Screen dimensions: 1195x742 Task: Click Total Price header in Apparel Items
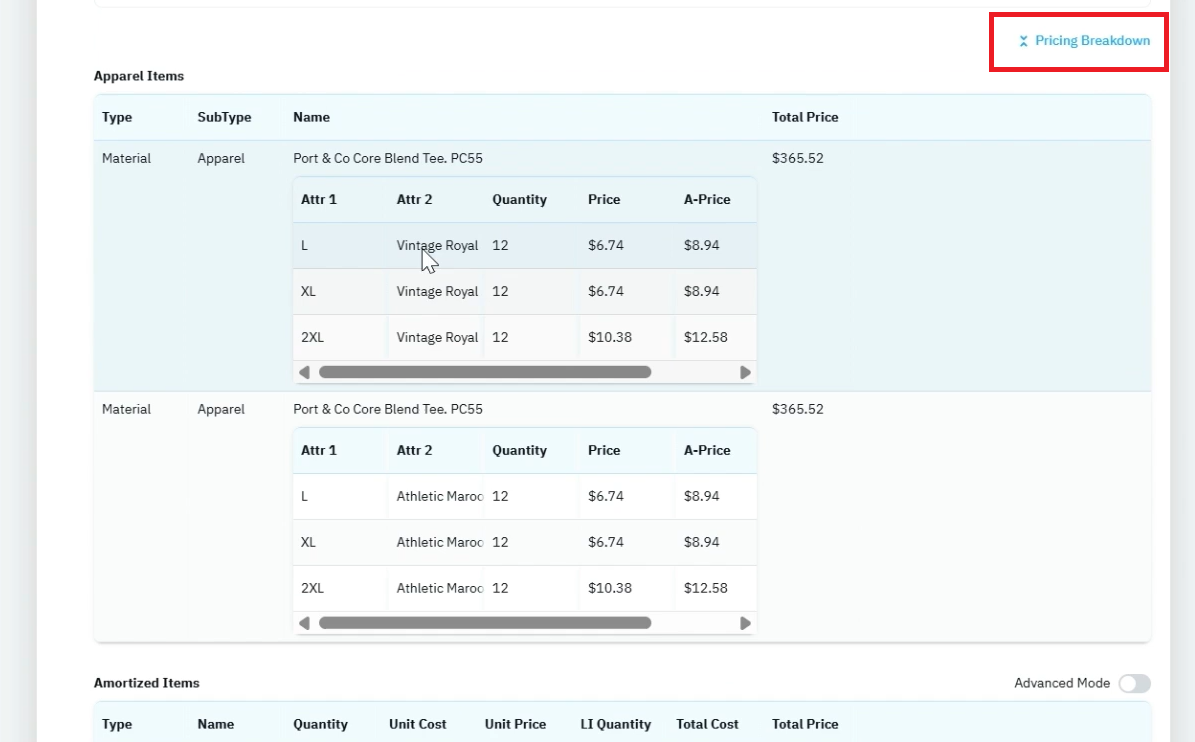pos(805,117)
